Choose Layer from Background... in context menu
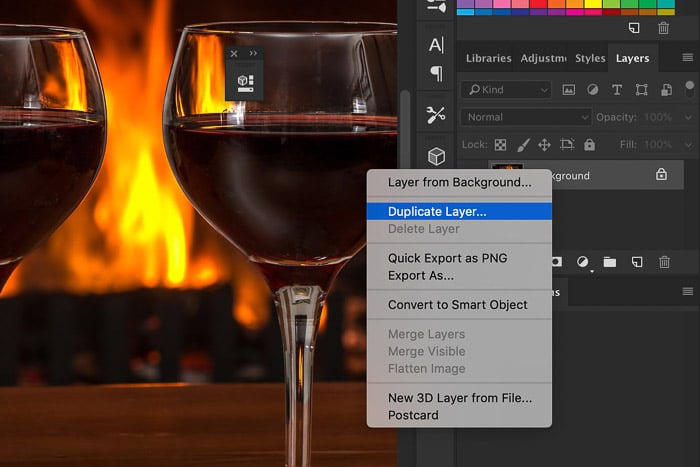Image resolution: width=700 pixels, height=467 pixels. (x=459, y=182)
